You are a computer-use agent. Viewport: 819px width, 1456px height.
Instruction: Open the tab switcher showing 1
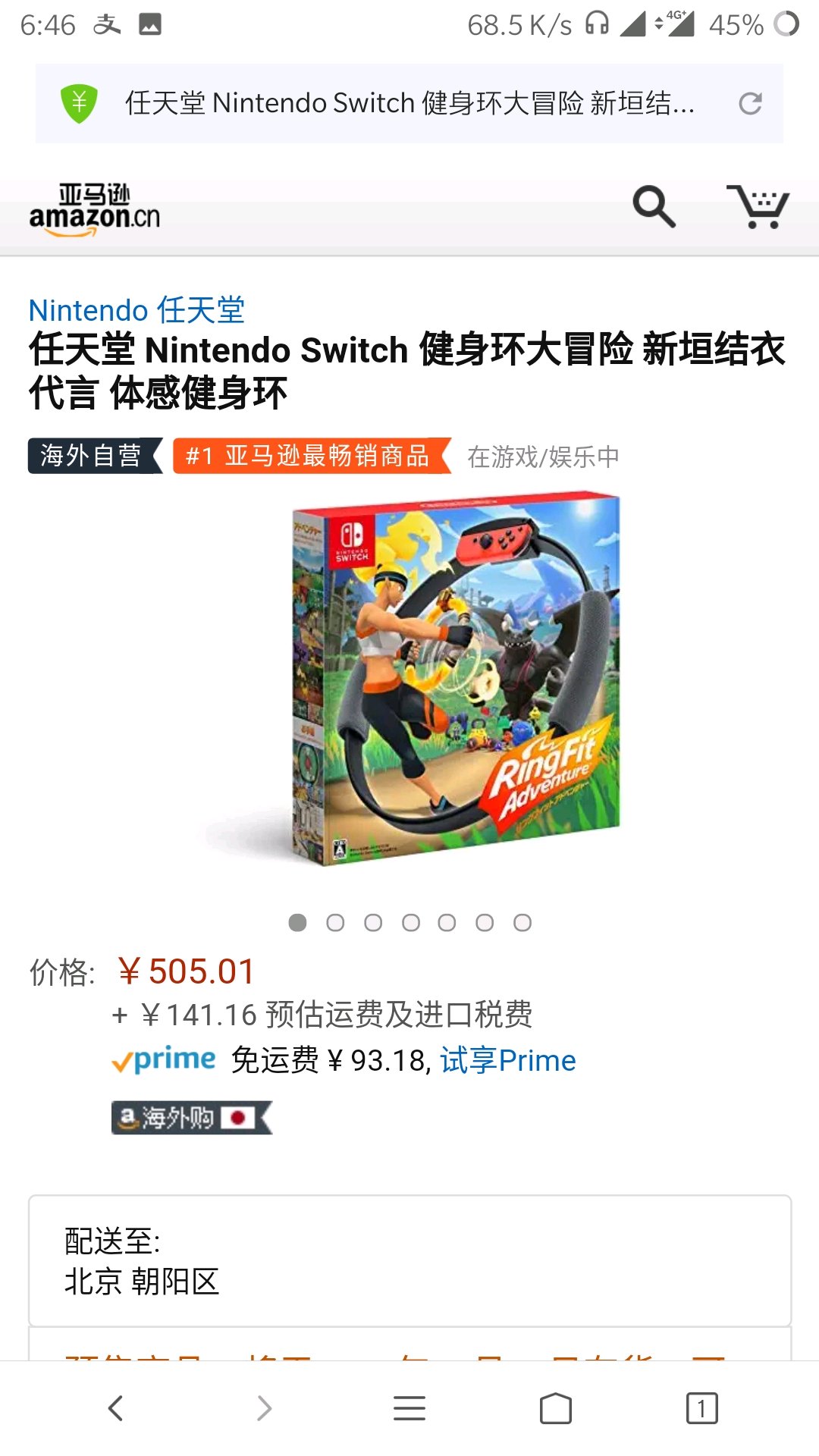[702, 1408]
